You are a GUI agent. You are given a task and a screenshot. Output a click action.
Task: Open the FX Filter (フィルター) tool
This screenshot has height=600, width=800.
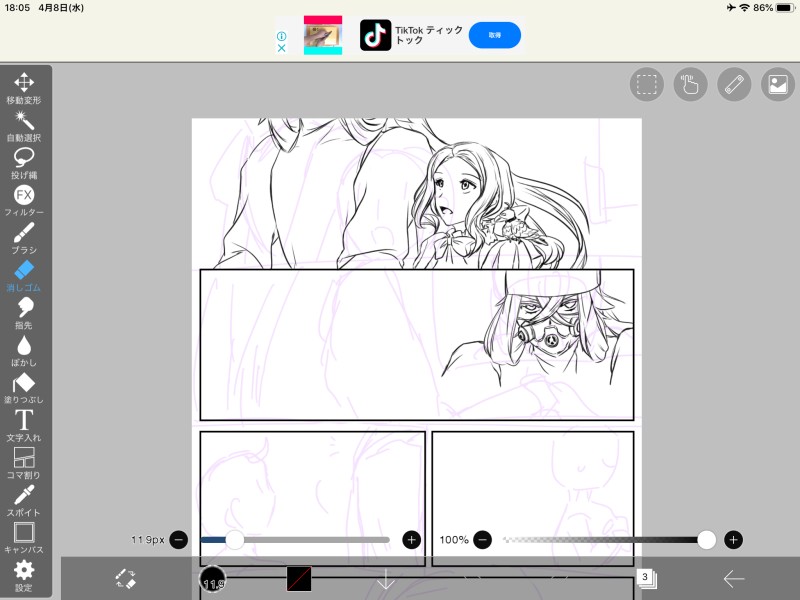tap(24, 201)
